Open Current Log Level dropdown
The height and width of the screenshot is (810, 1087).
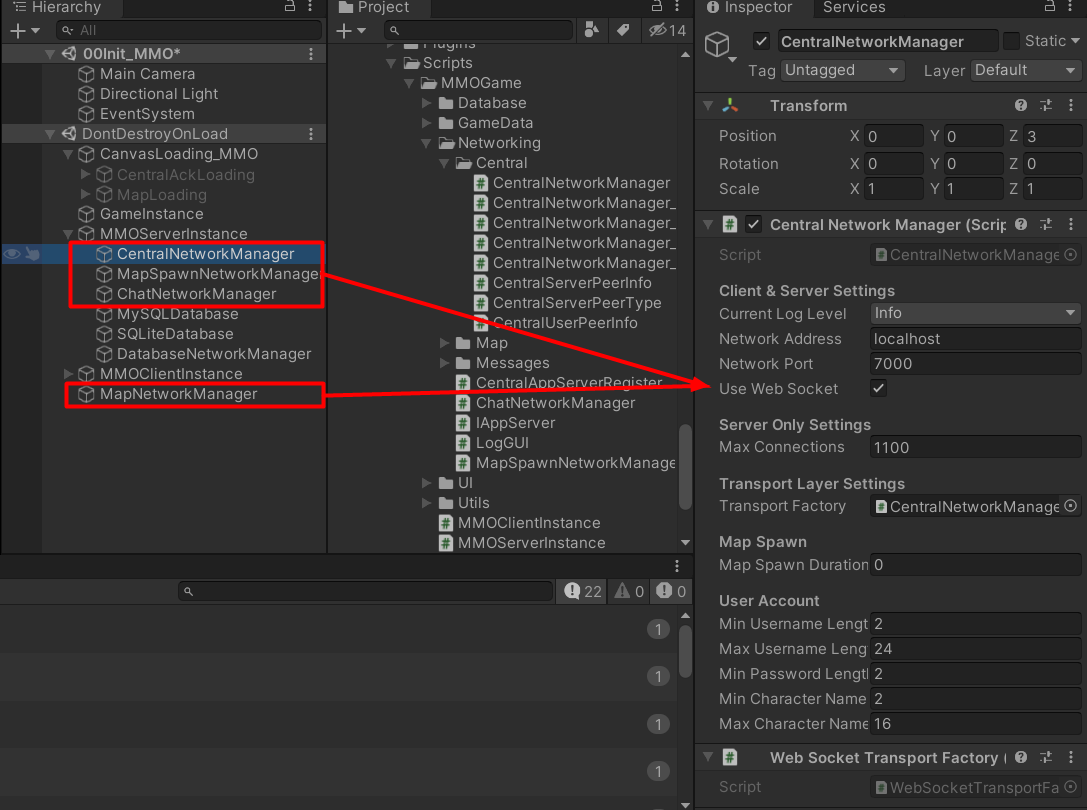tap(975, 313)
